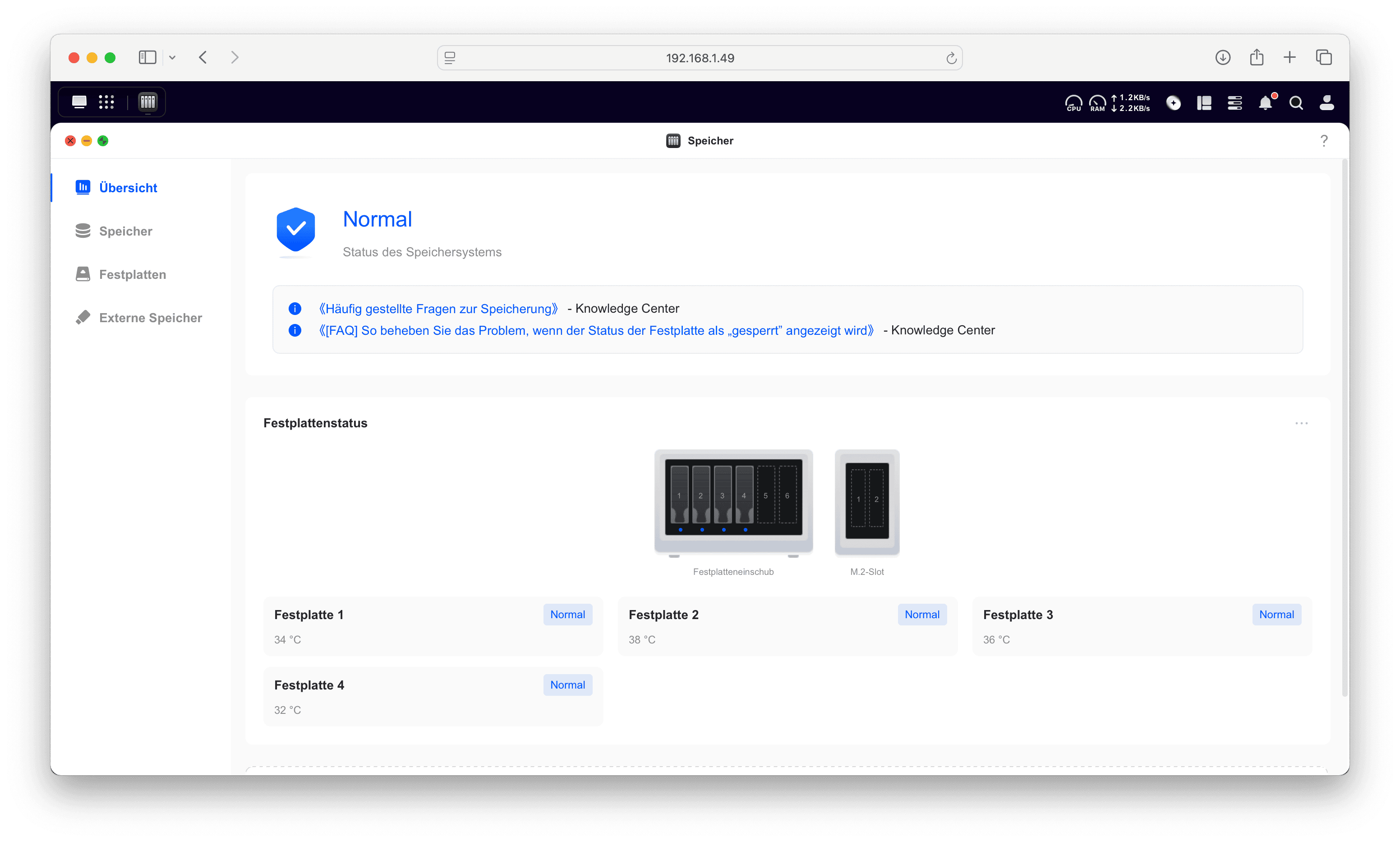The image size is (1400, 842).
Task: Click the Festplatte 2 status card
Action: click(x=787, y=626)
